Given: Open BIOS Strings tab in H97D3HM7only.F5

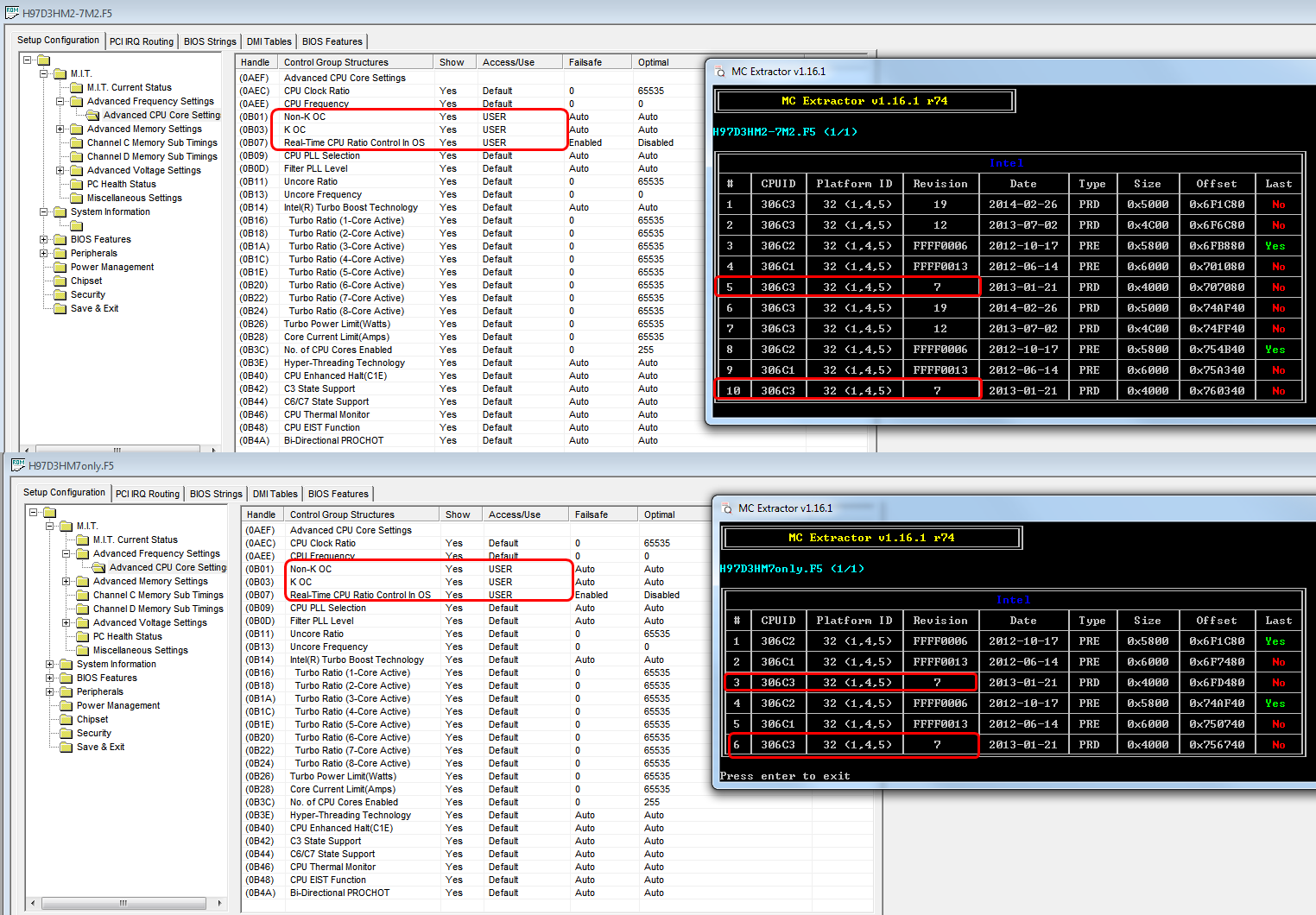Looking at the screenshot, I should pyautogui.click(x=216, y=494).
